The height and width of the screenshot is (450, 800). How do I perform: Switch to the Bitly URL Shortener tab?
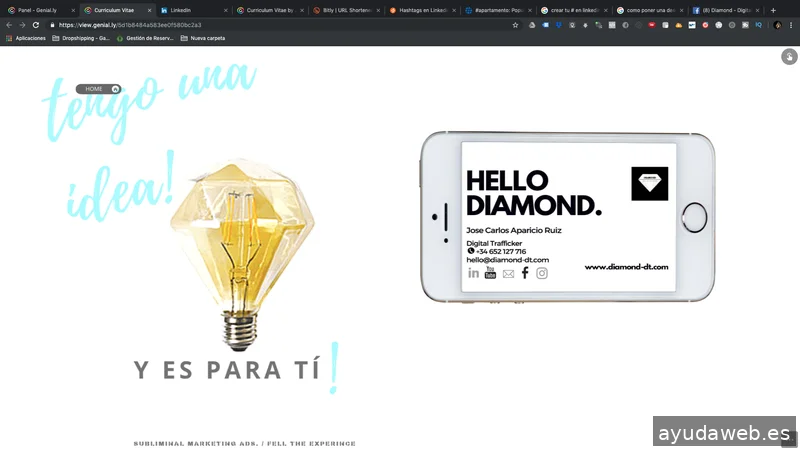[347, 10]
